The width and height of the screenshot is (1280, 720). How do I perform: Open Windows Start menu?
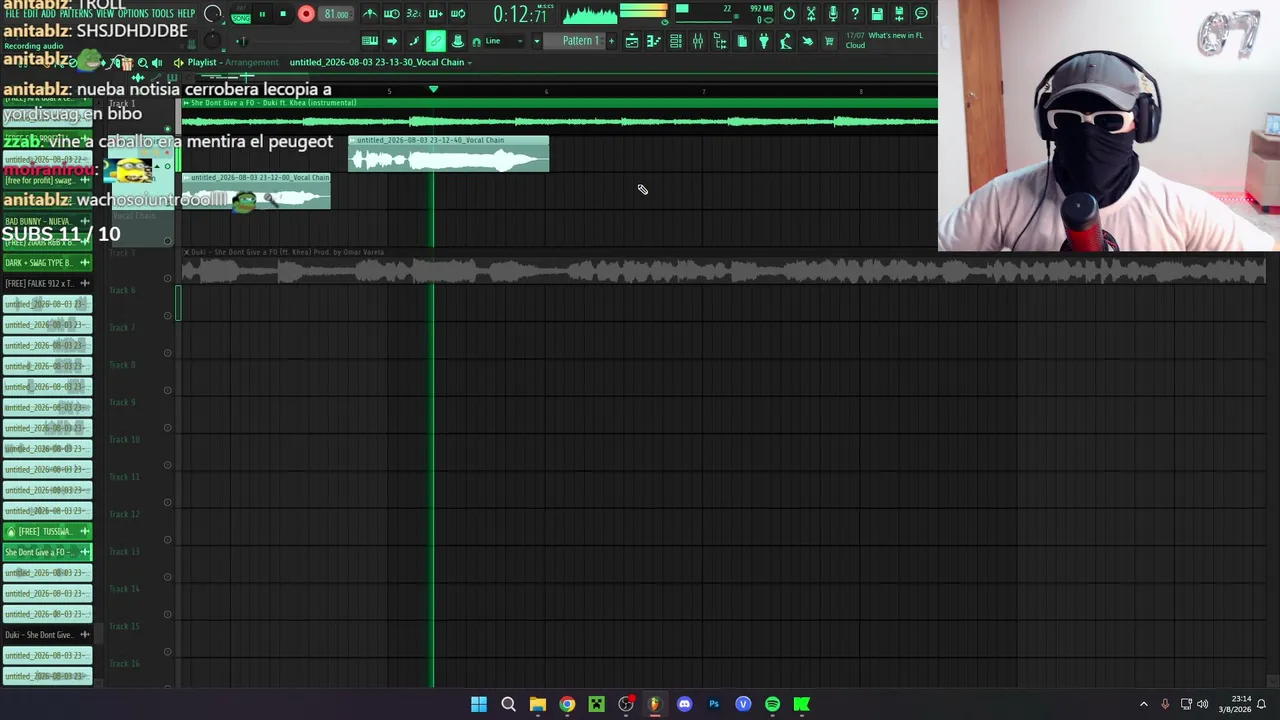(479, 704)
